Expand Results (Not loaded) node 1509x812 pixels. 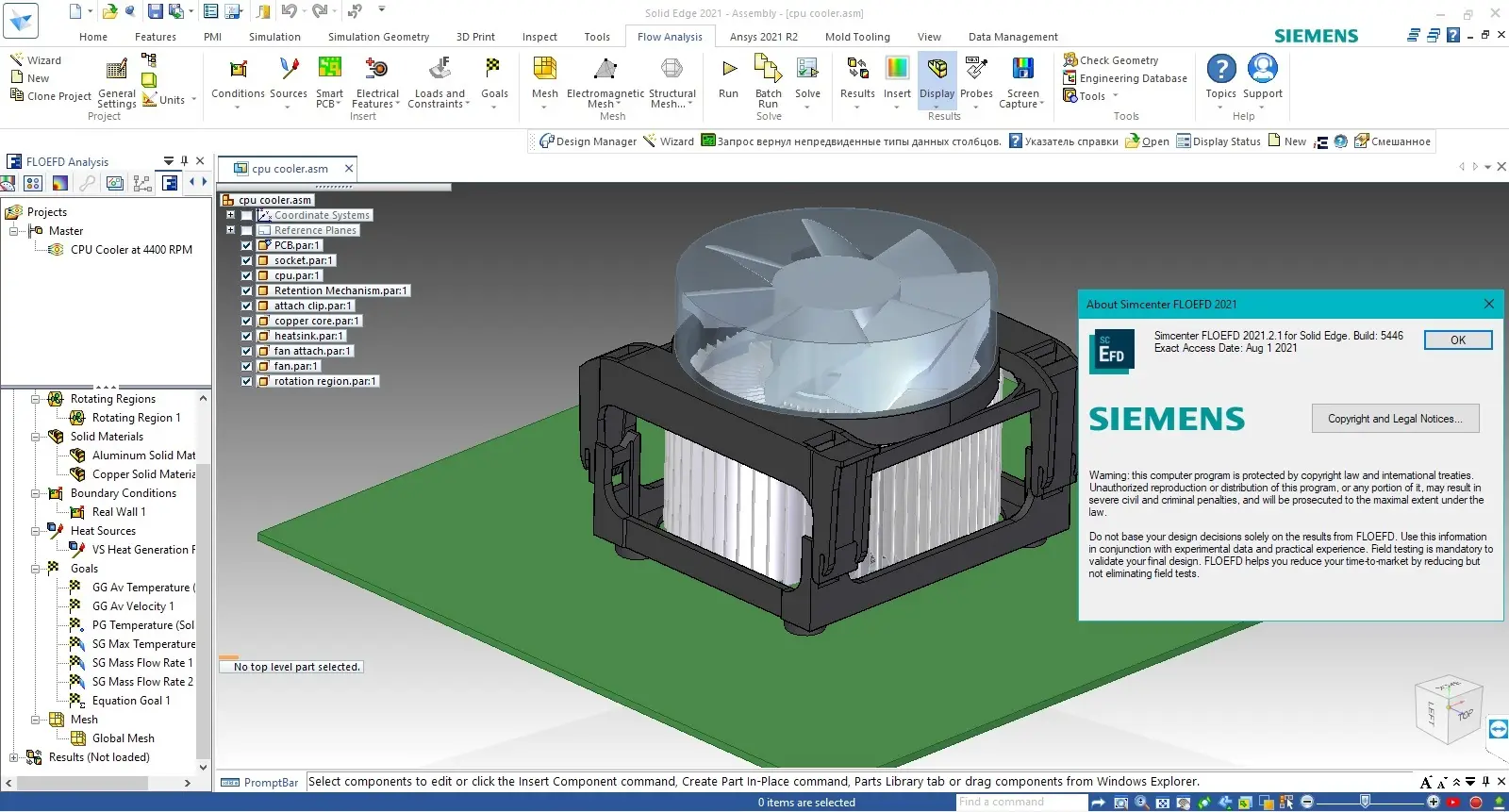point(14,757)
